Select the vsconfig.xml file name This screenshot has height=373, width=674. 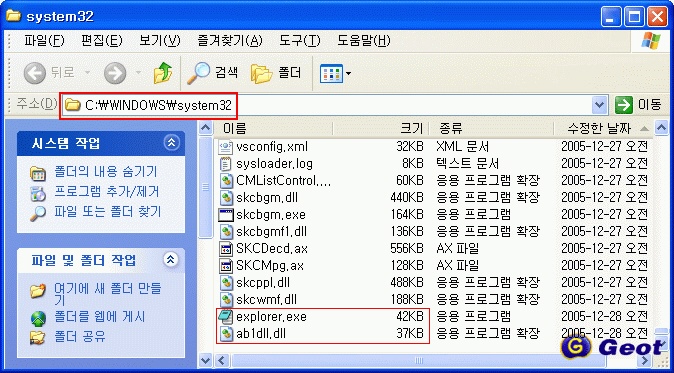click(272, 147)
